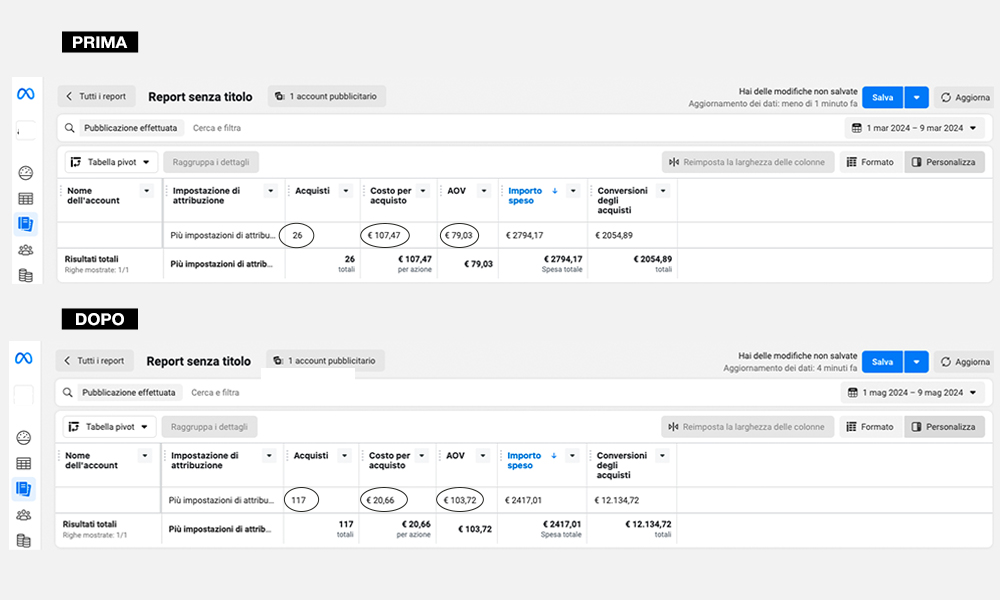Open the Tabella pivot dropdown in DOPO
Image resolution: width=1000 pixels, height=600 pixels.
coord(109,427)
